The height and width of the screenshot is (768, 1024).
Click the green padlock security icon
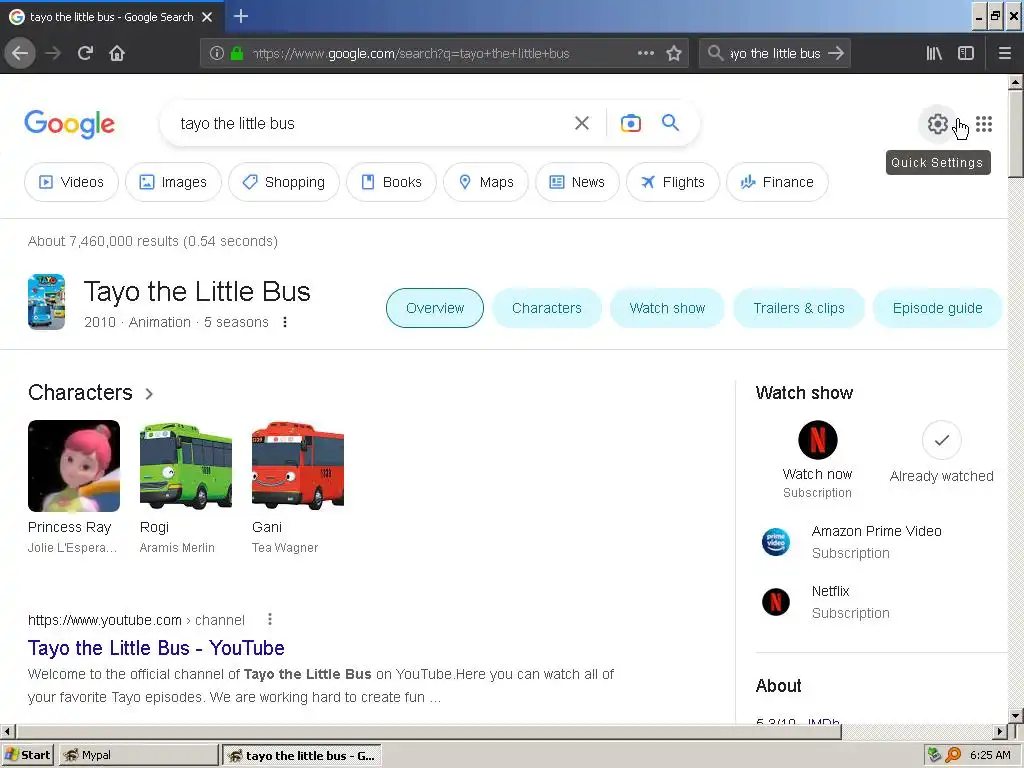(x=237, y=53)
